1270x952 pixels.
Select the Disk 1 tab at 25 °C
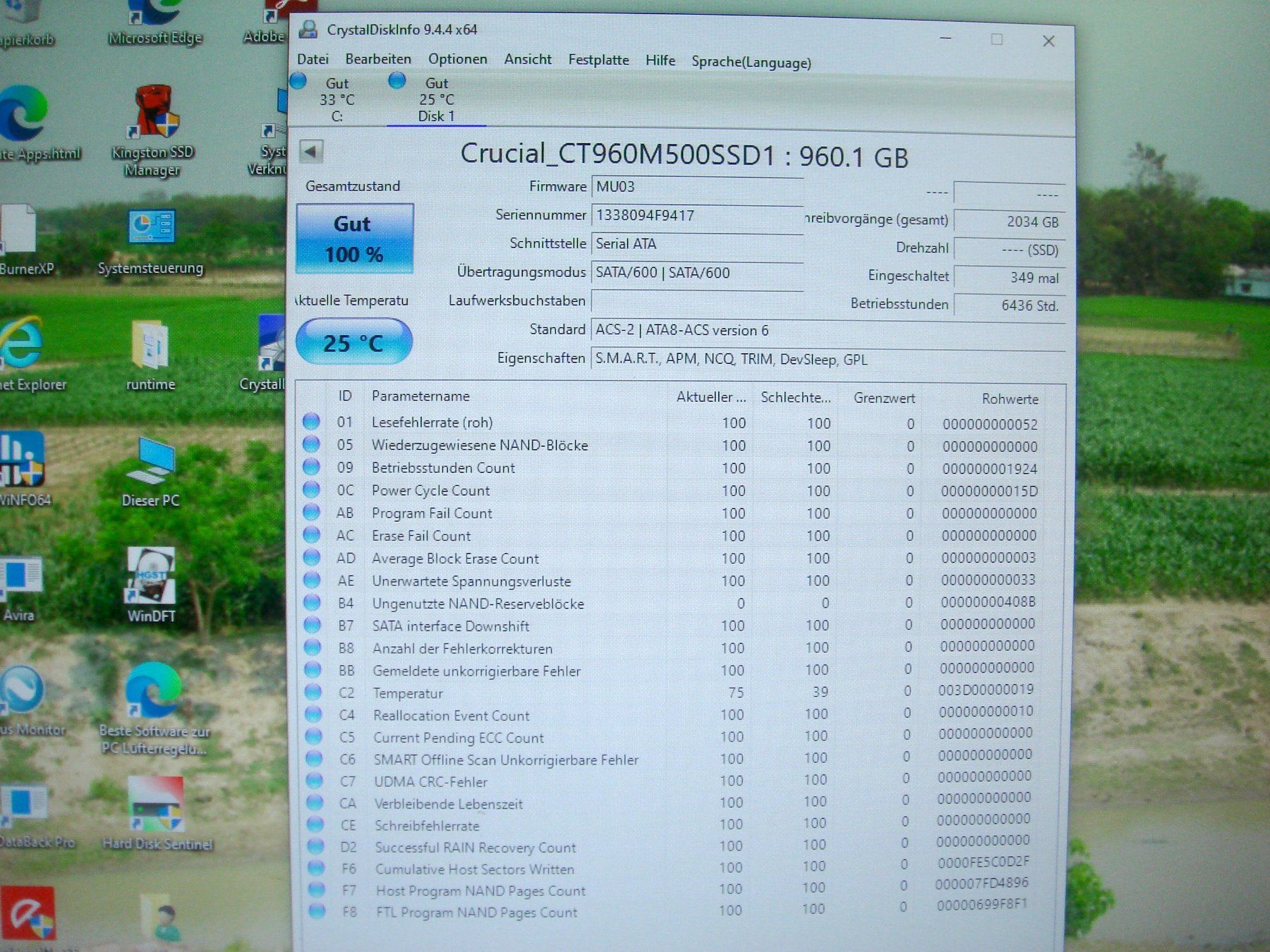436,99
